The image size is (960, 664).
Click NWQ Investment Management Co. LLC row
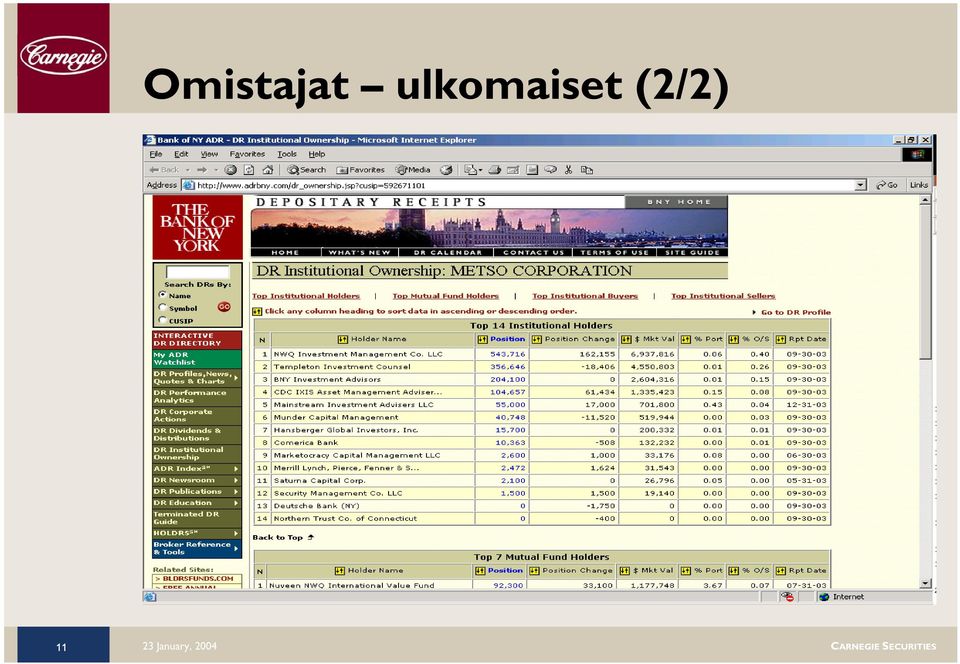click(x=542, y=354)
